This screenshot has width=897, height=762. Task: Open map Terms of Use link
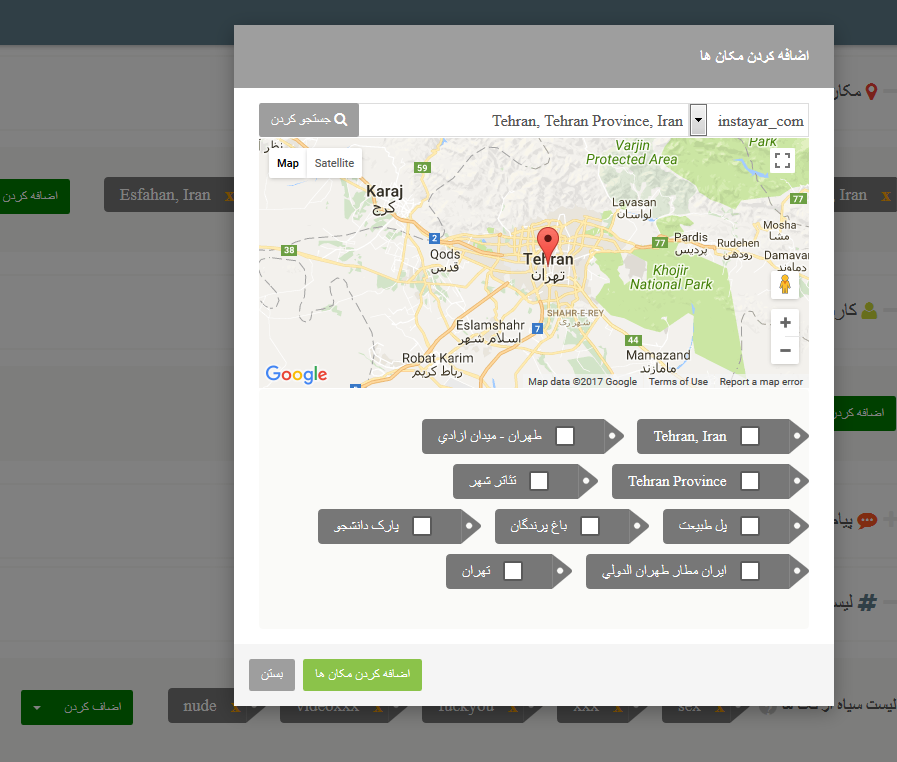(x=678, y=382)
